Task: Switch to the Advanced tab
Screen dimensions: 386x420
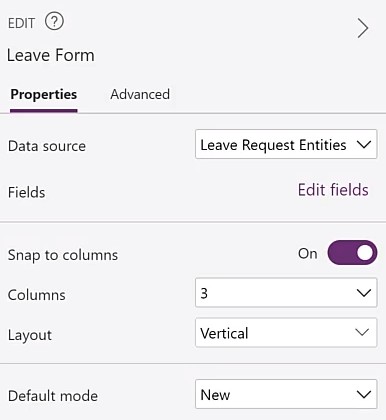Action: pyautogui.click(x=140, y=94)
